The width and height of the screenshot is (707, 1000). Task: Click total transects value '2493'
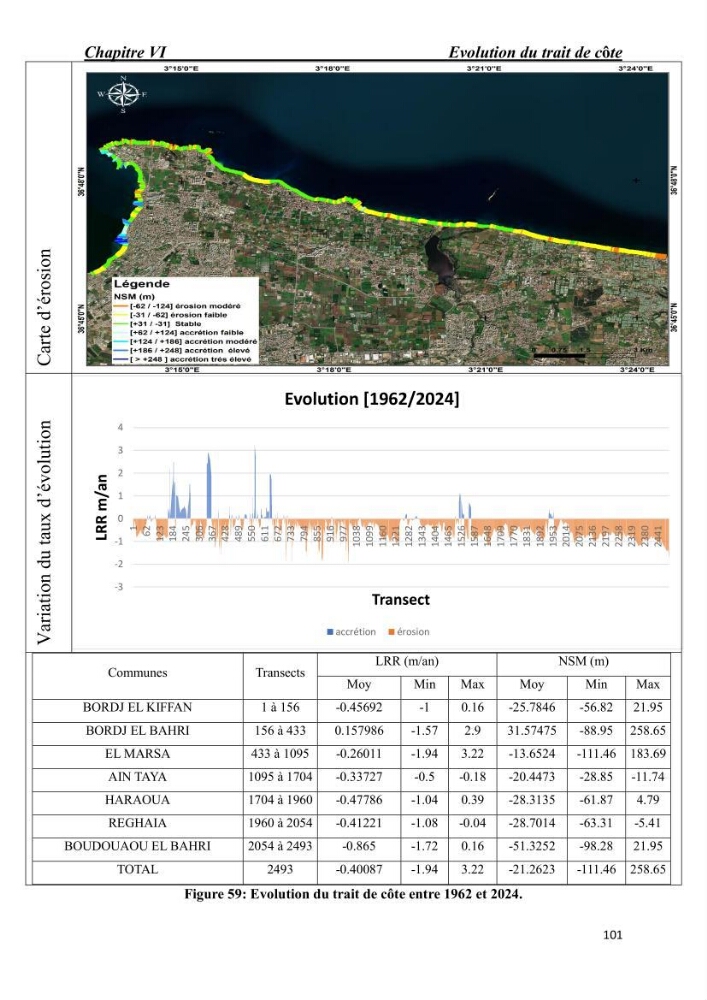[x=280, y=869]
